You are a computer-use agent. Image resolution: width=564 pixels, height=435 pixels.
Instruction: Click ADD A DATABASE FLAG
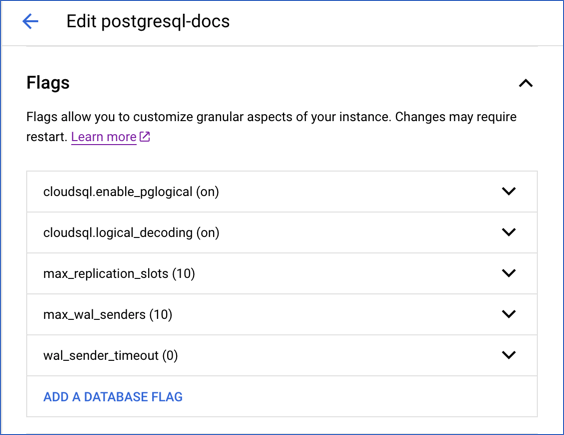[x=113, y=397]
